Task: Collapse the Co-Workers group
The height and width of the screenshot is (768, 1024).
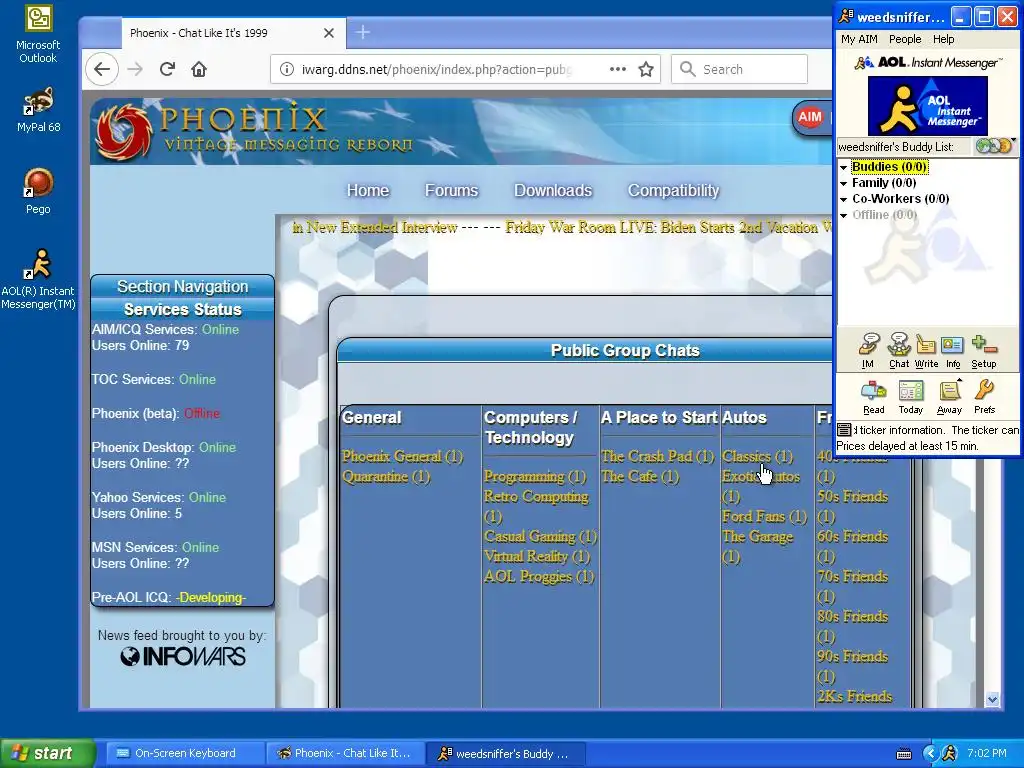Action: 844,199
